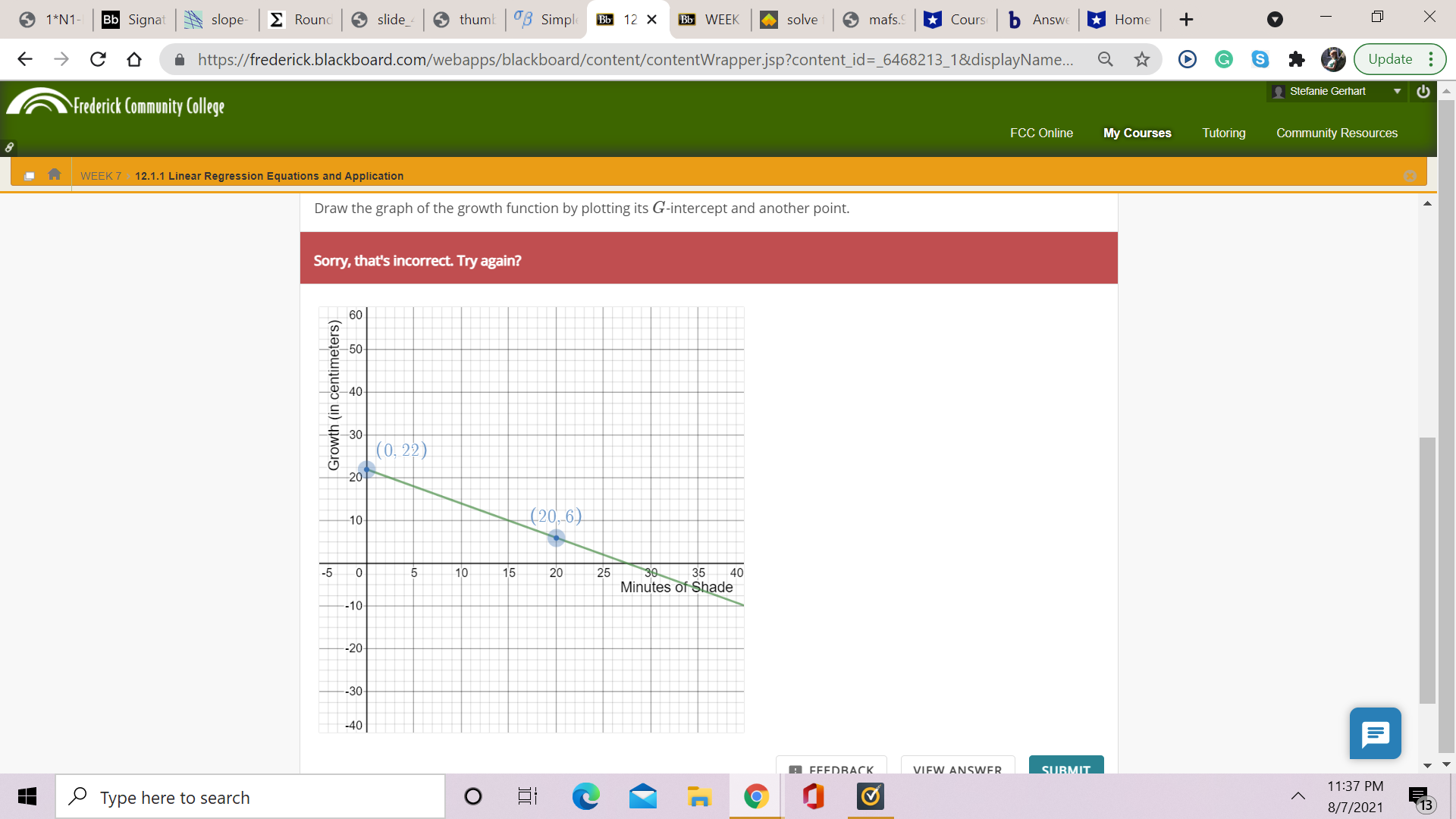Click the WEEK 7 breadcrumb link
The width and height of the screenshot is (1456, 819).
(101, 176)
